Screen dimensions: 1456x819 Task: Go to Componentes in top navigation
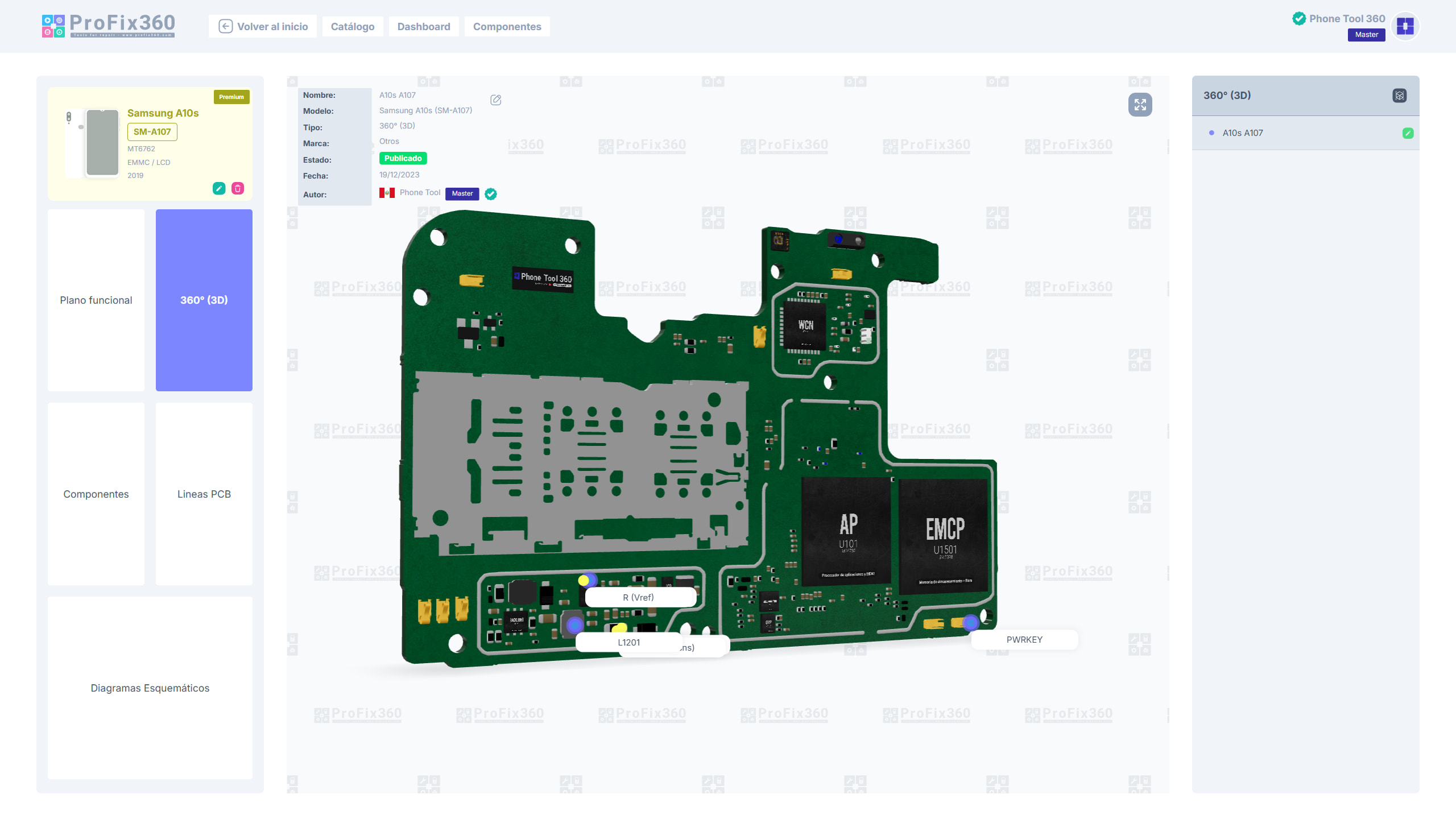tap(507, 27)
